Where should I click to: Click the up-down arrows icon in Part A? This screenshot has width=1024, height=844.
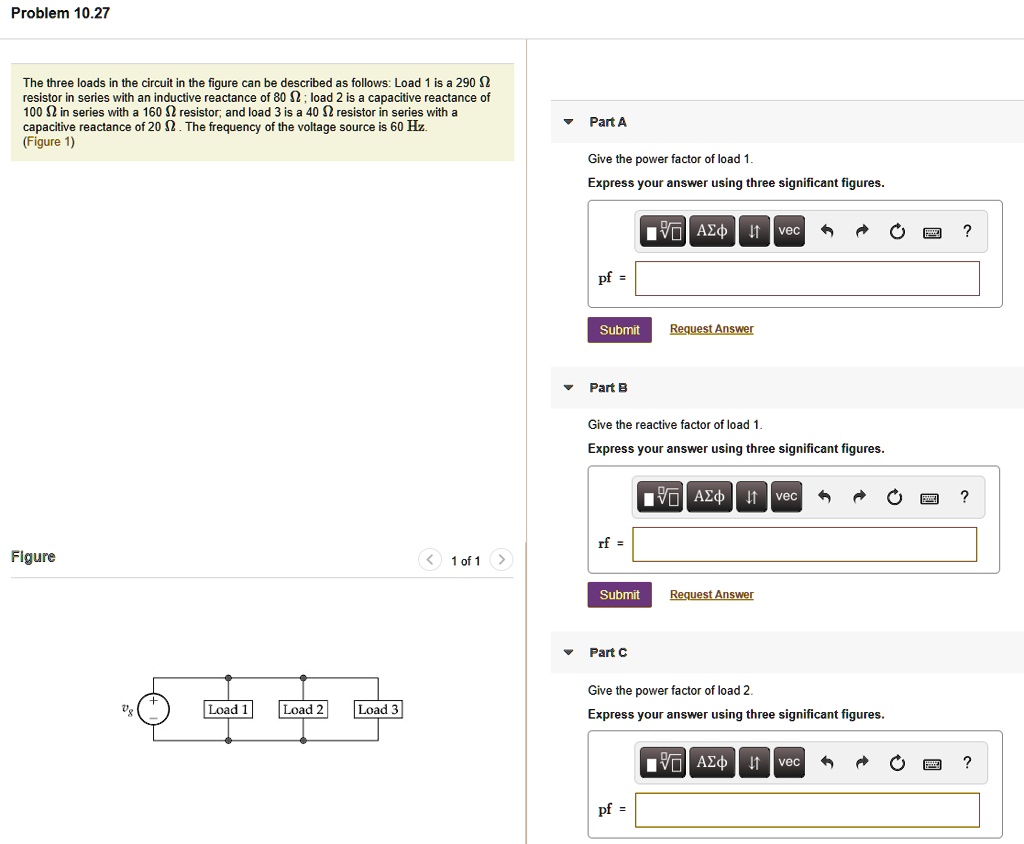point(753,230)
